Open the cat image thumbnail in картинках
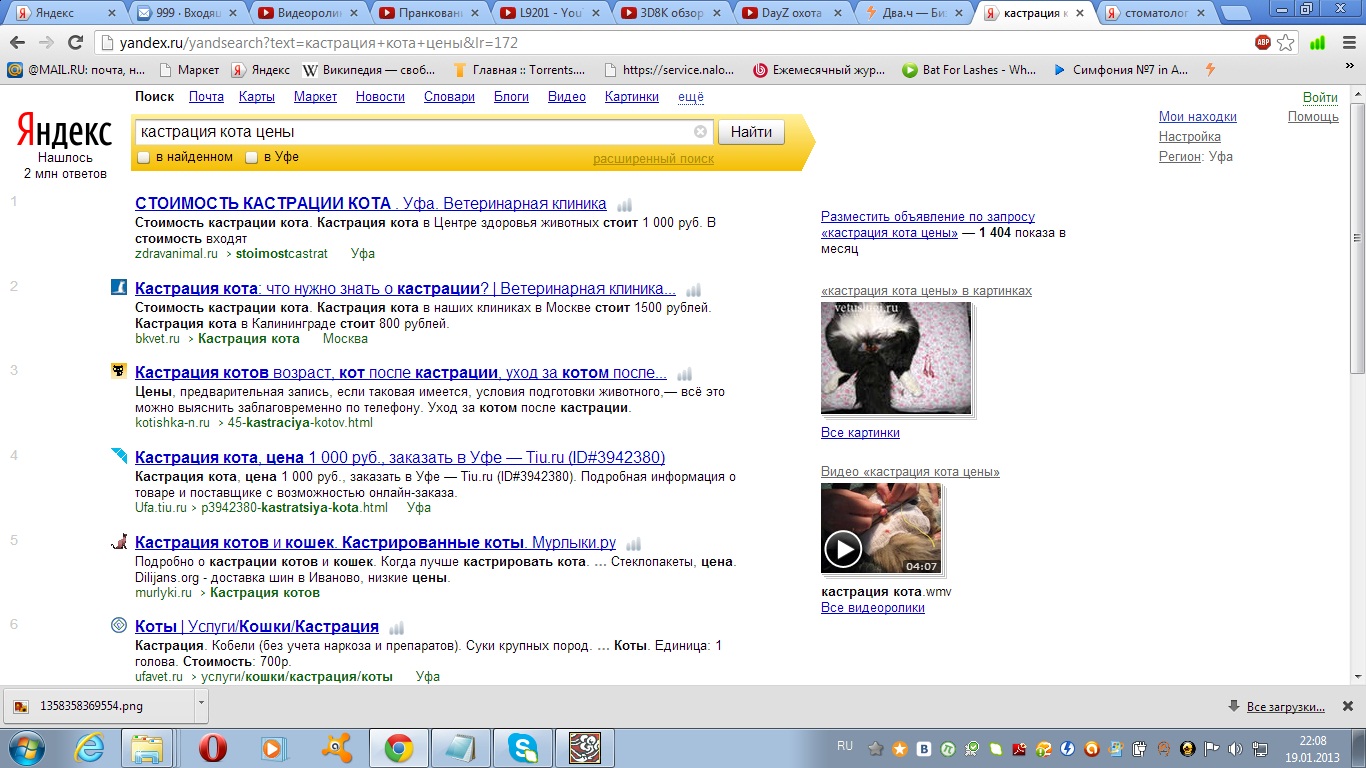Image resolution: width=1366 pixels, height=768 pixels. tap(896, 358)
